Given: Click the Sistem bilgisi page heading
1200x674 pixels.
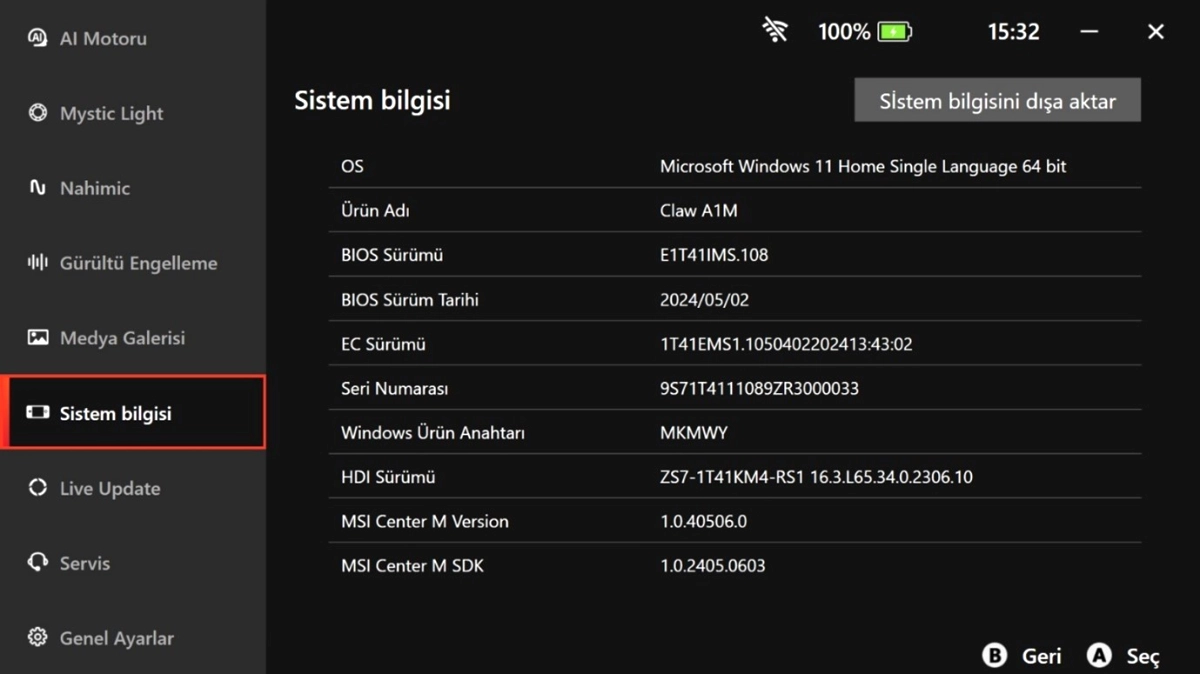Looking at the screenshot, I should (x=372, y=100).
